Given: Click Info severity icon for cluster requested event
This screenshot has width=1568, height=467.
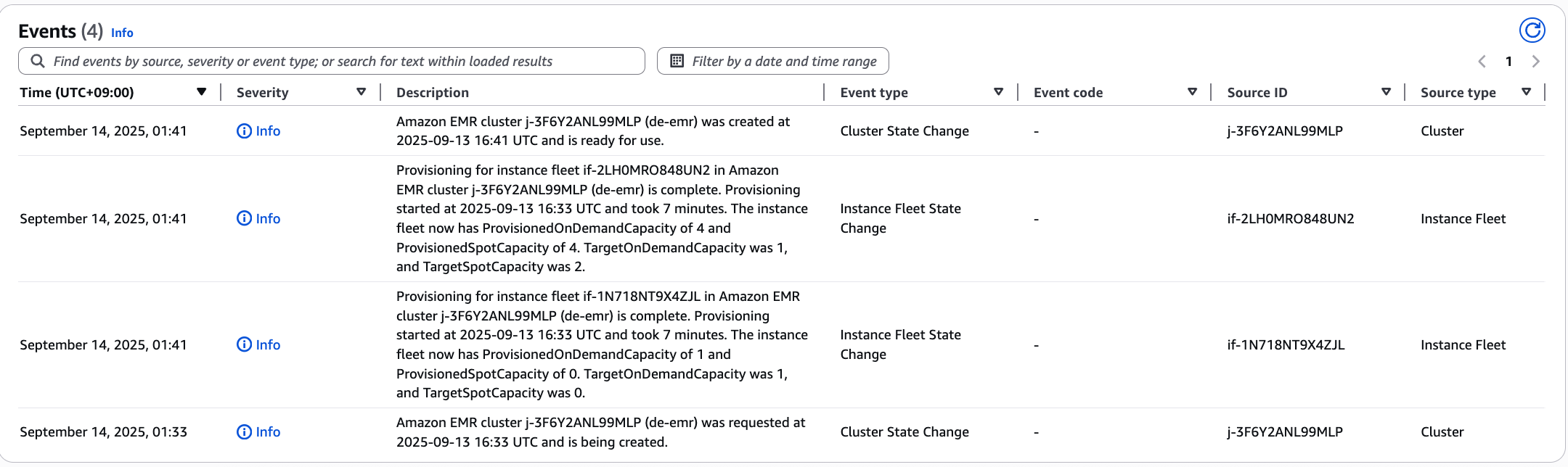Looking at the screenshot, I should [x=244, y=432].
